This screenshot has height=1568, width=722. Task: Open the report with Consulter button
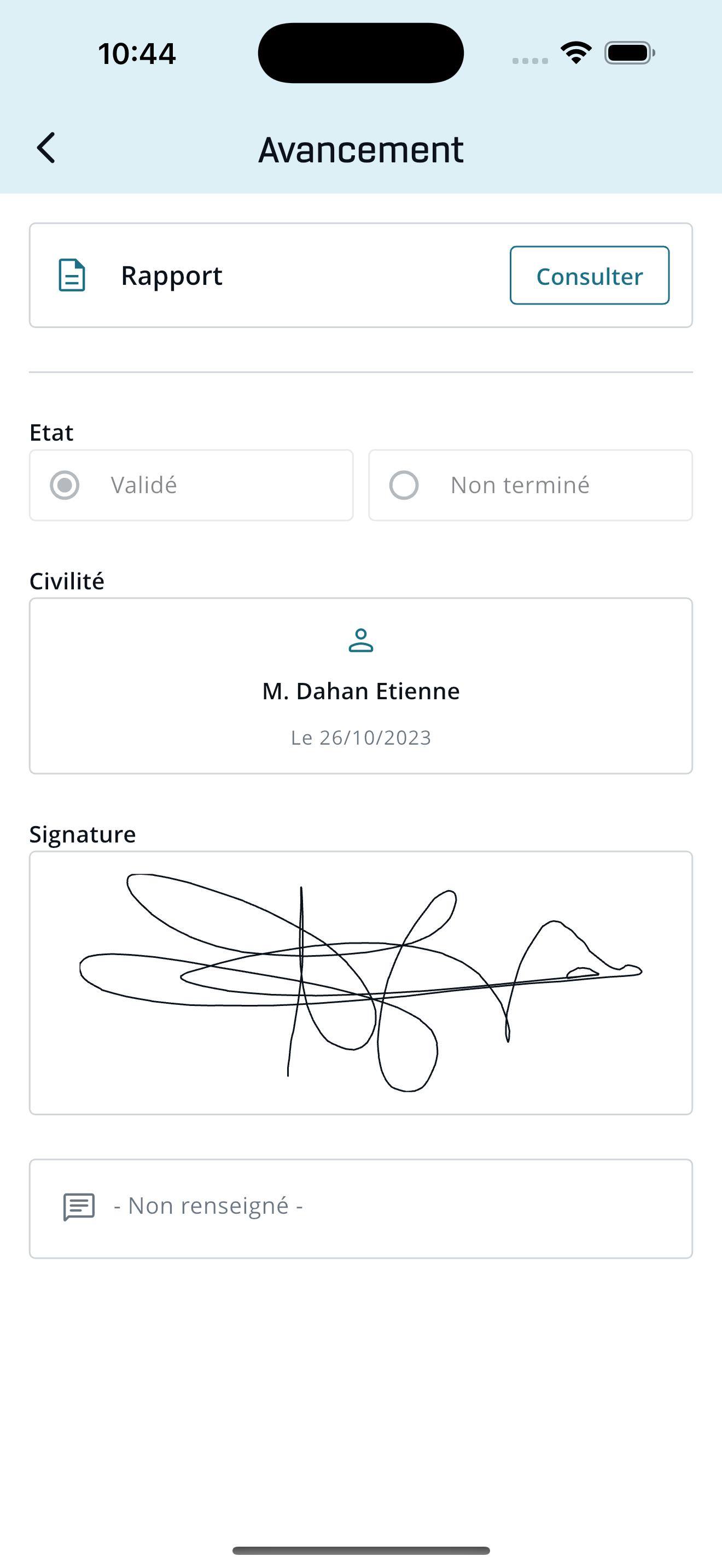coord(589,276)
